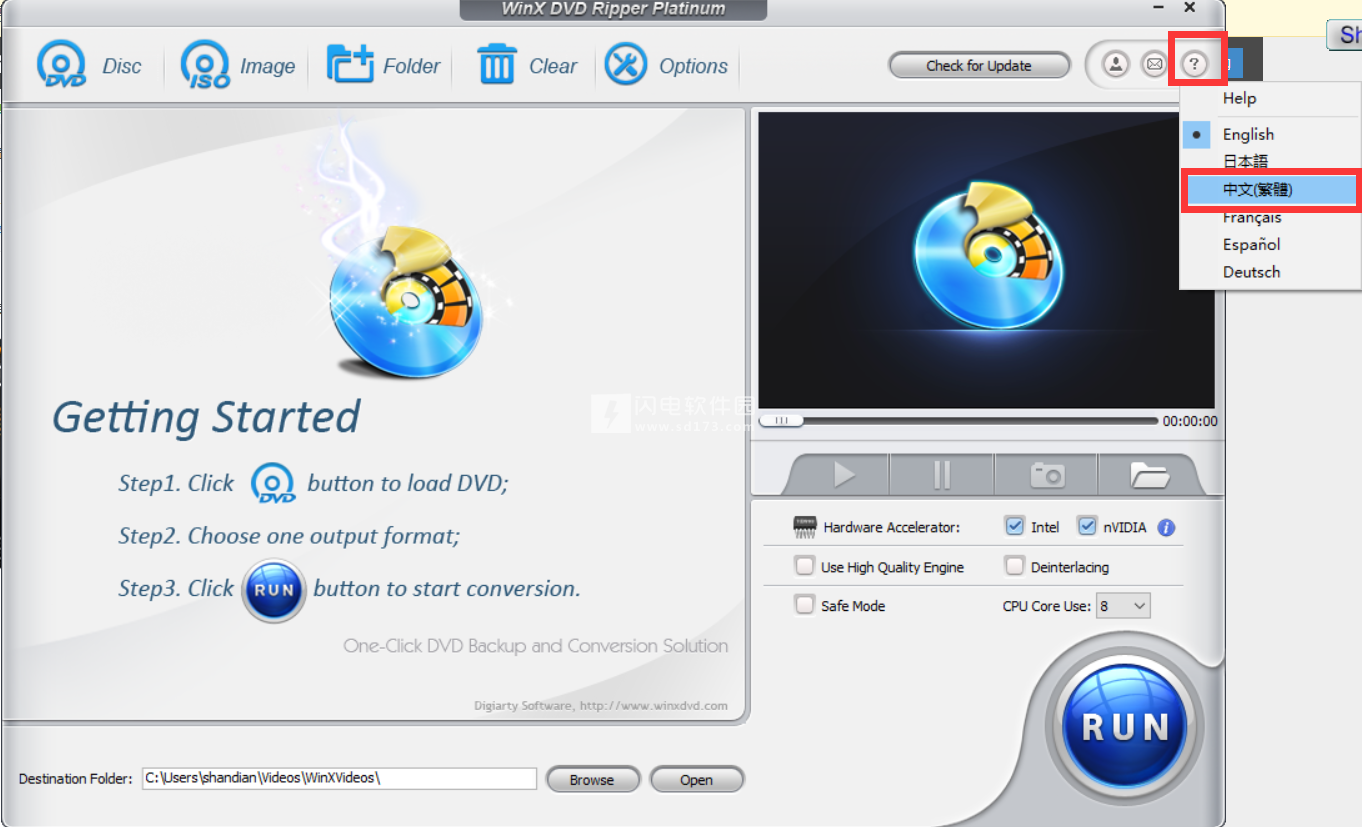Open the Digiarty Software winxdvd.com link

(x=600, y=706)
